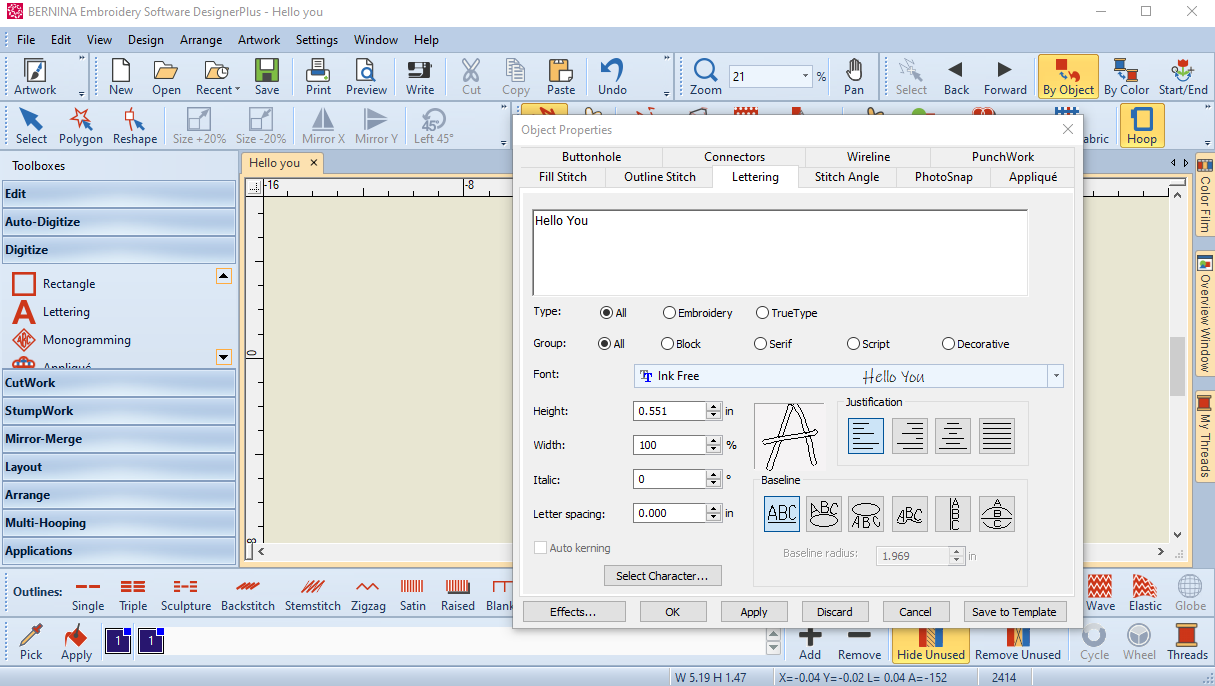Choose the Polygon select tool

pos(81,126)
